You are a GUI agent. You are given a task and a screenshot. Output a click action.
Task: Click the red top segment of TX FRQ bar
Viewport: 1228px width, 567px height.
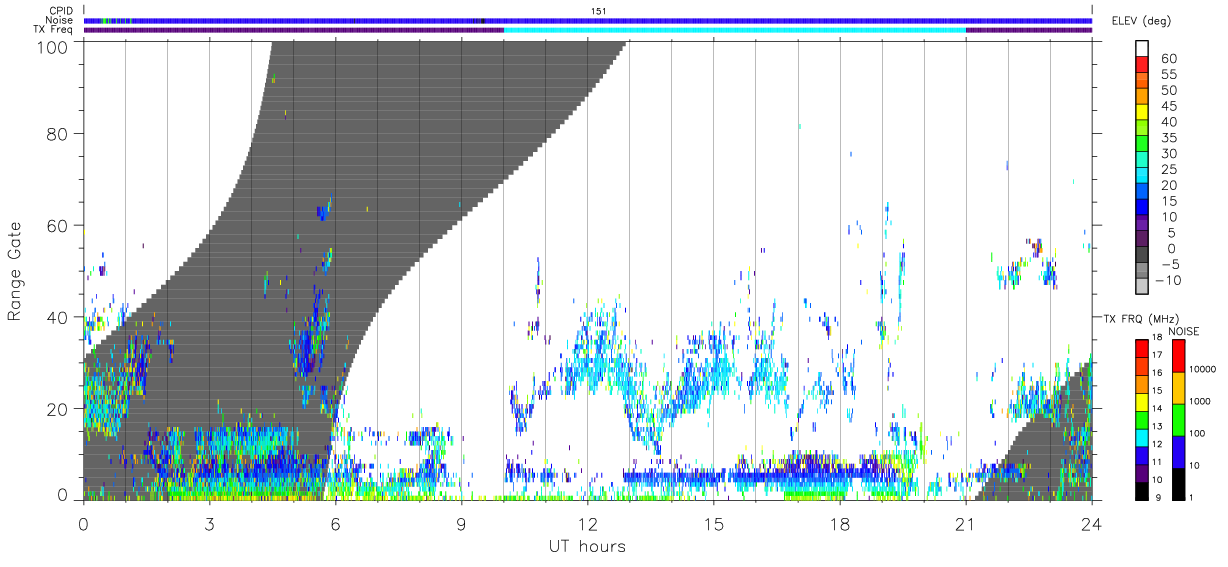1140,348
